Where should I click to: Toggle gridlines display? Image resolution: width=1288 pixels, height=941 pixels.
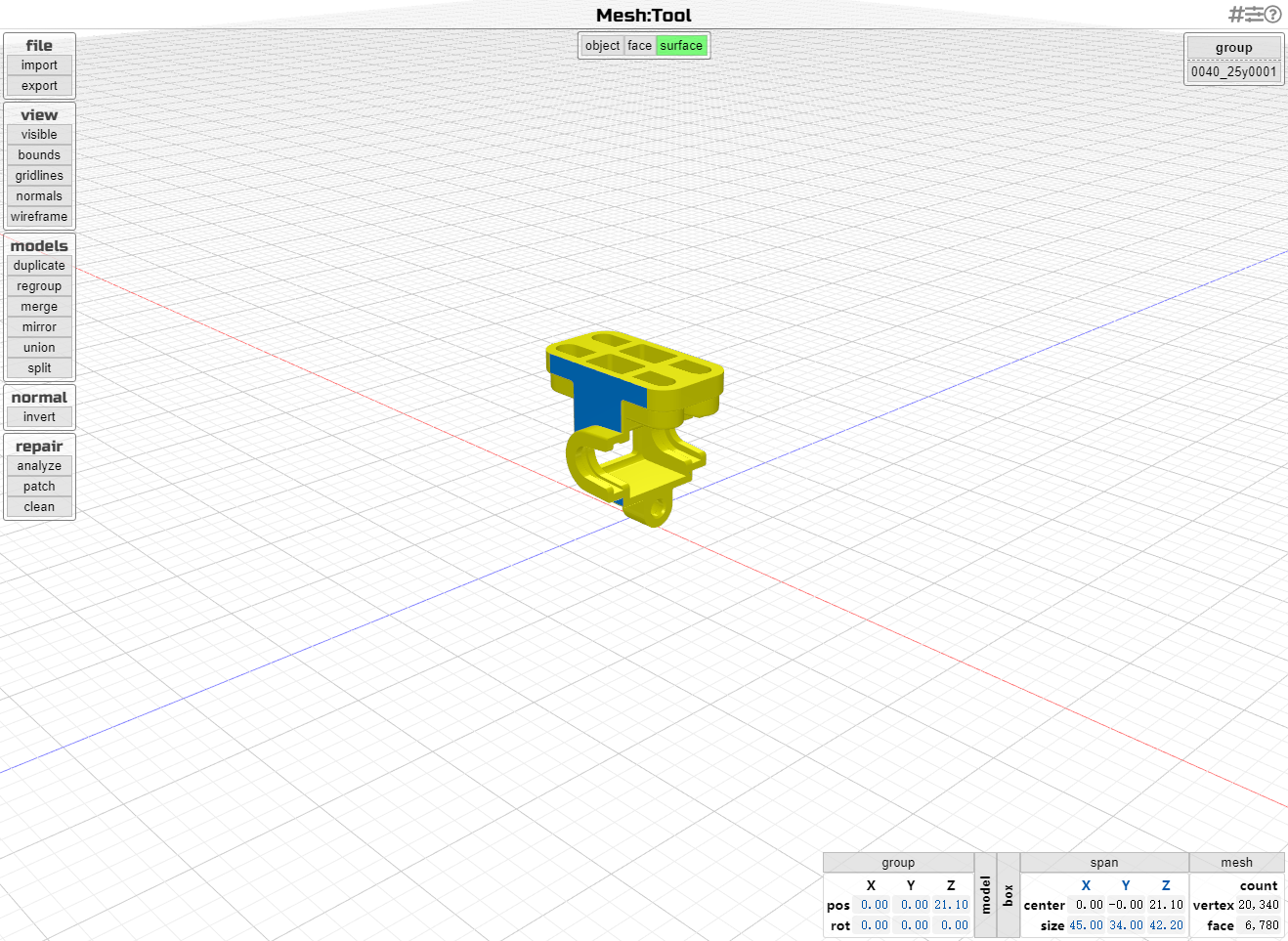click(39, 175)
